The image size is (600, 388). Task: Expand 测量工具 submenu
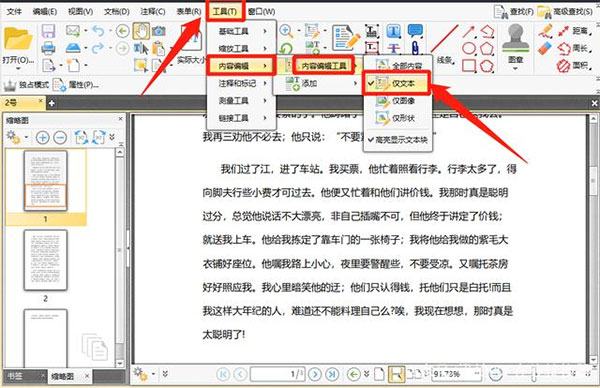241,101
